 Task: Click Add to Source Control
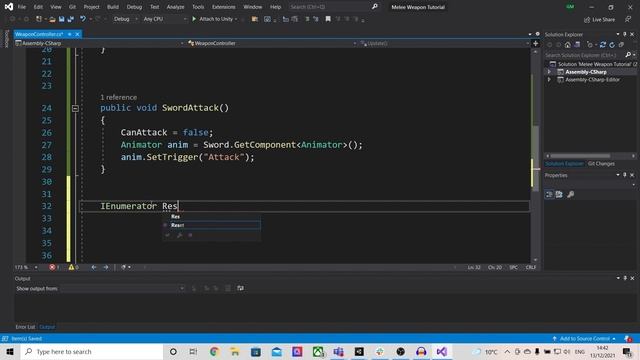coord(584,339)
